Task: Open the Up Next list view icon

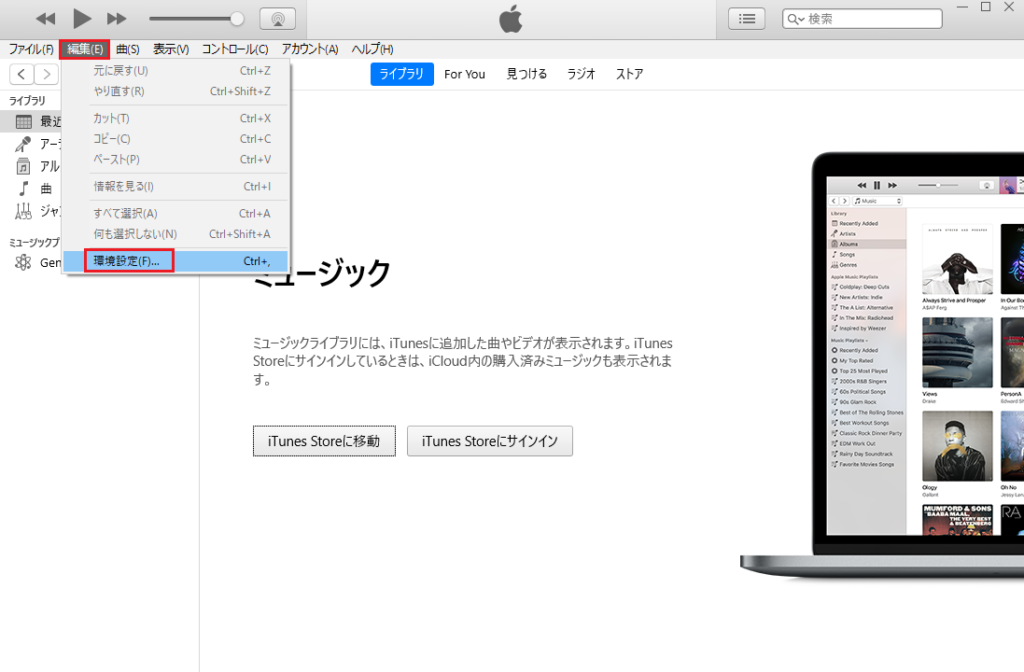Action: tap(746, 19)
